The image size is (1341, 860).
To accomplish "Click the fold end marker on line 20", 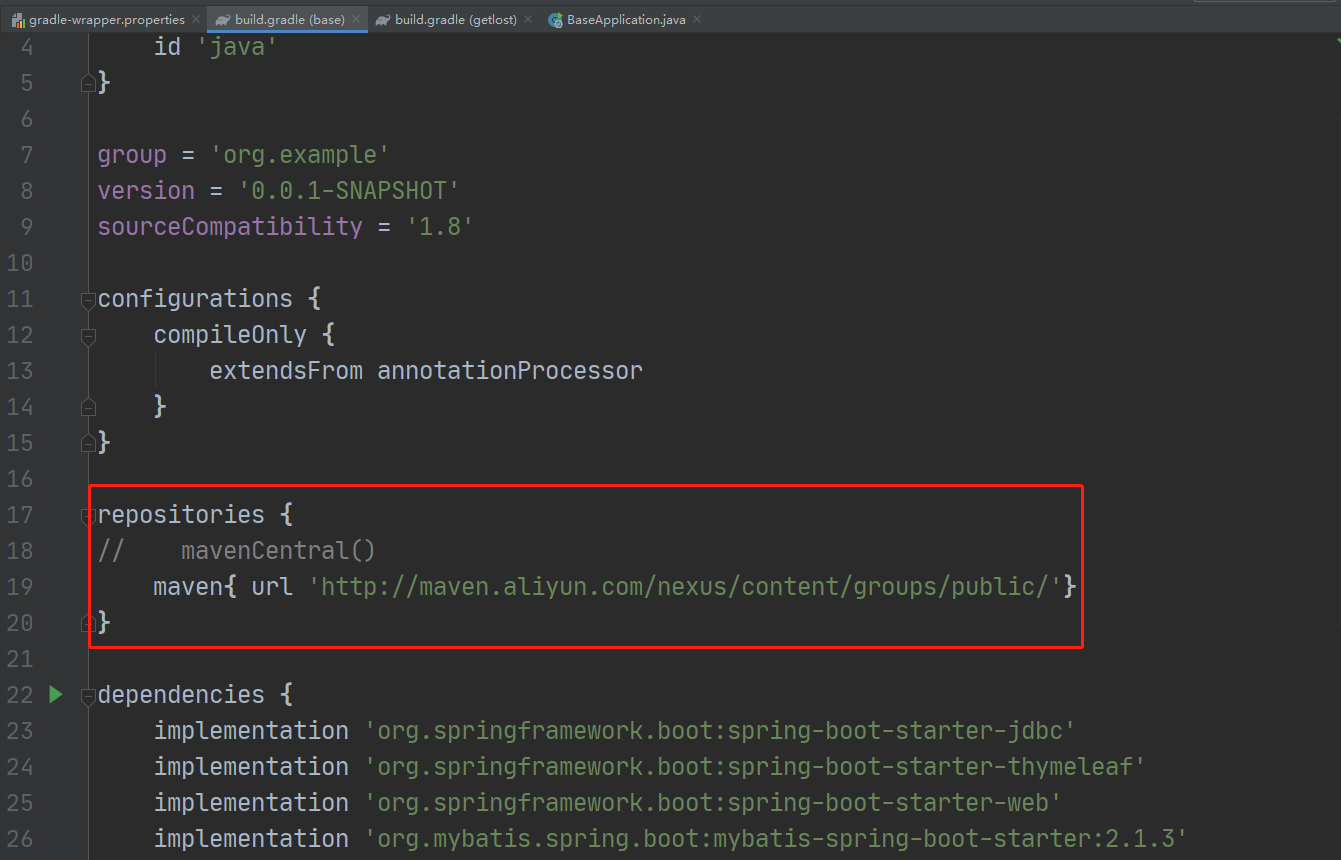I will pyautogui.click(x=88, y=623).
